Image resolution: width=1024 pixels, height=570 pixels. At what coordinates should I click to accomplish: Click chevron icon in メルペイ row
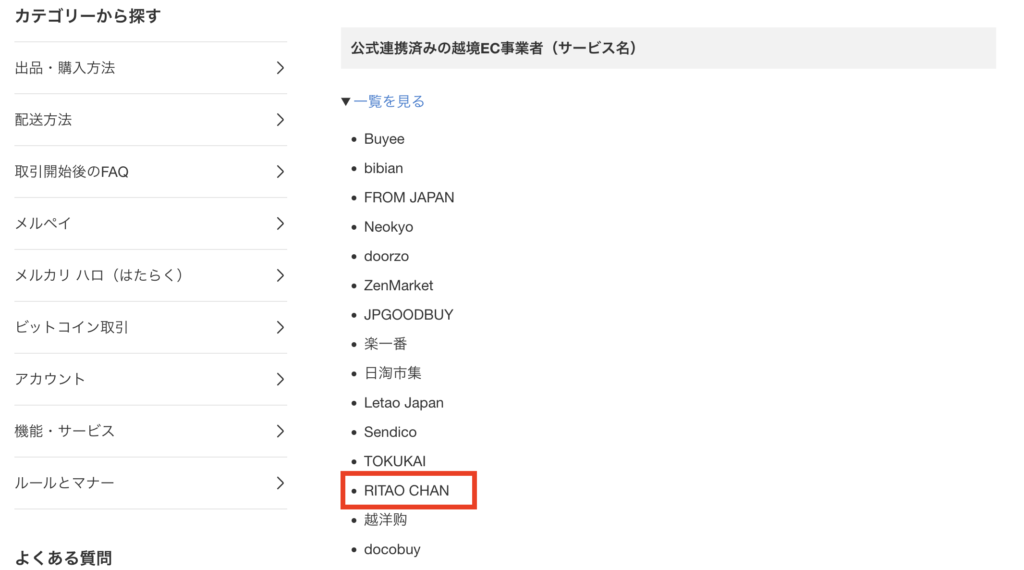[x=280, y=224]
